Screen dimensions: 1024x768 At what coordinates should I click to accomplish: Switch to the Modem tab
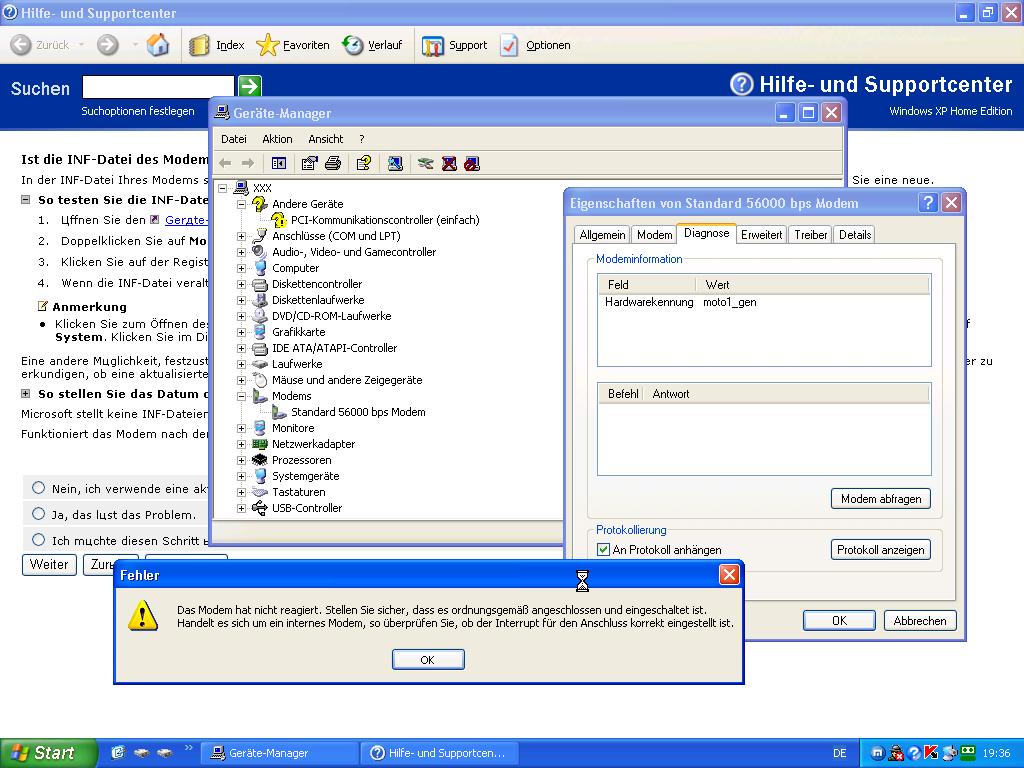pos(654,235)
